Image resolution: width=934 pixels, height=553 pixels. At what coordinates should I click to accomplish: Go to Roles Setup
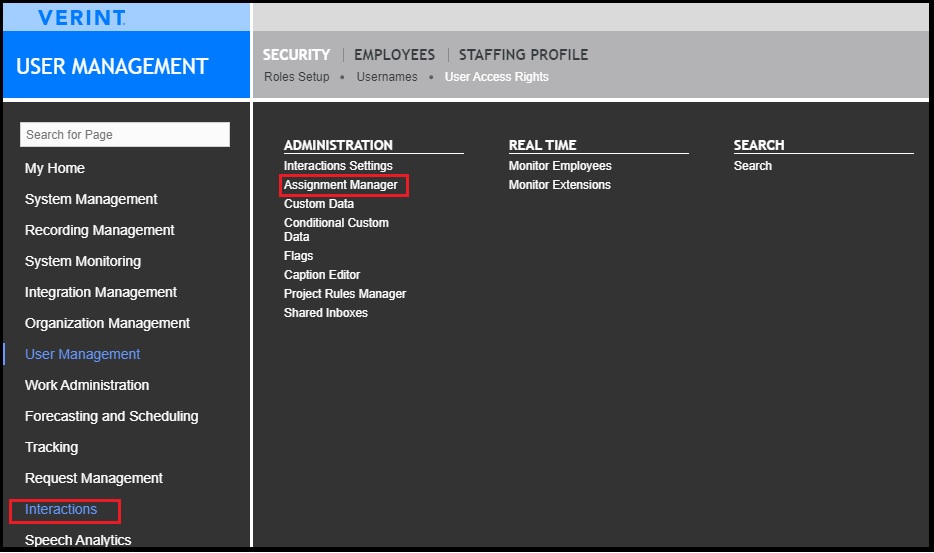(x=297, y=77)
